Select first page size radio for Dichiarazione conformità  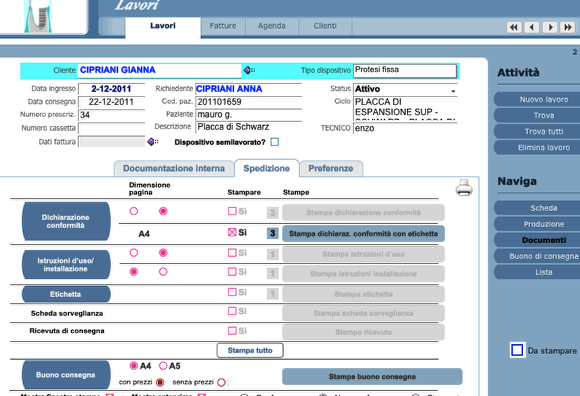tap(134, 211)
